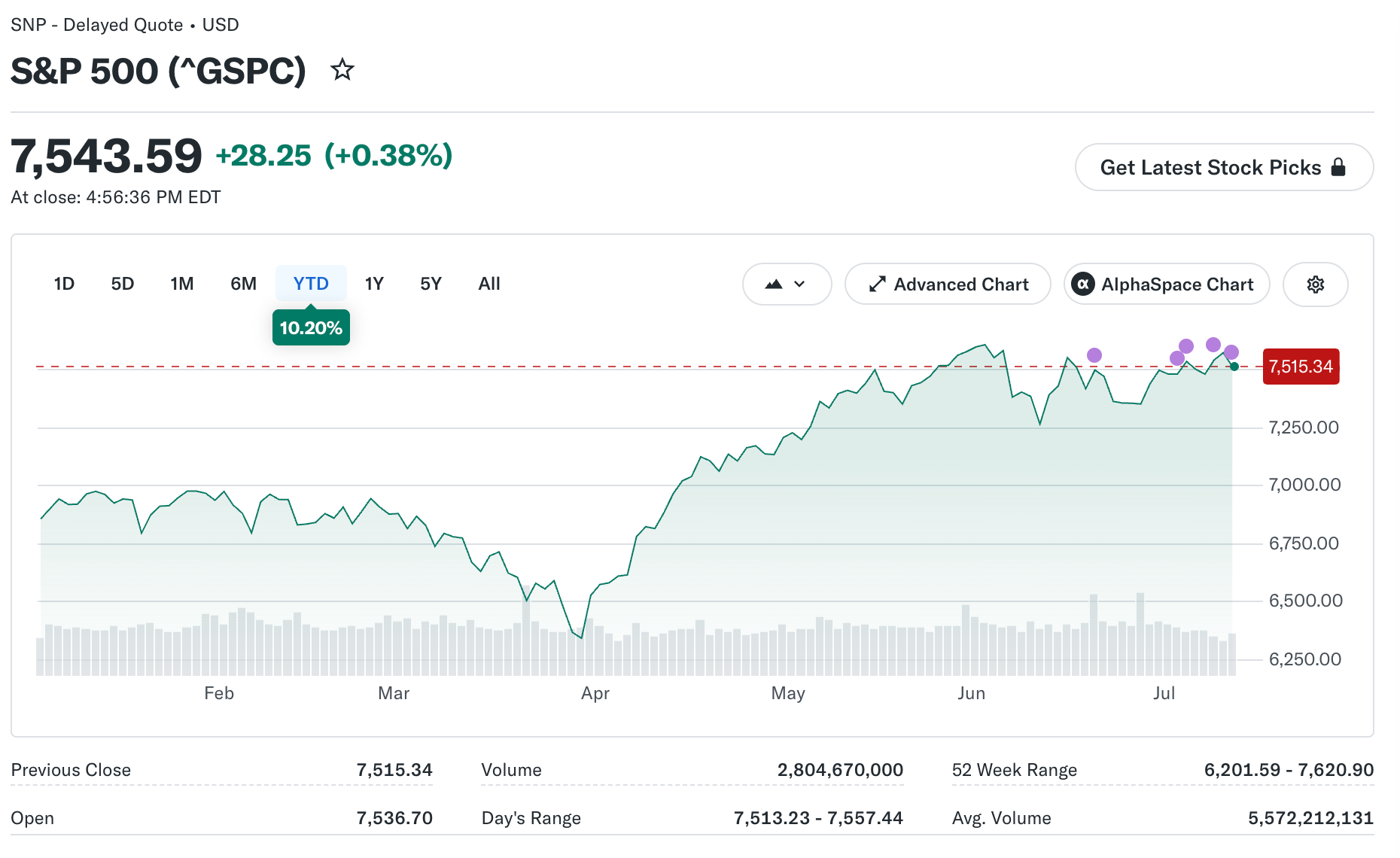The height and width of the screenshot is (858, 1400).
Task: Click the Advanced Chart expand arrows icon
Action: pos(877,284)
